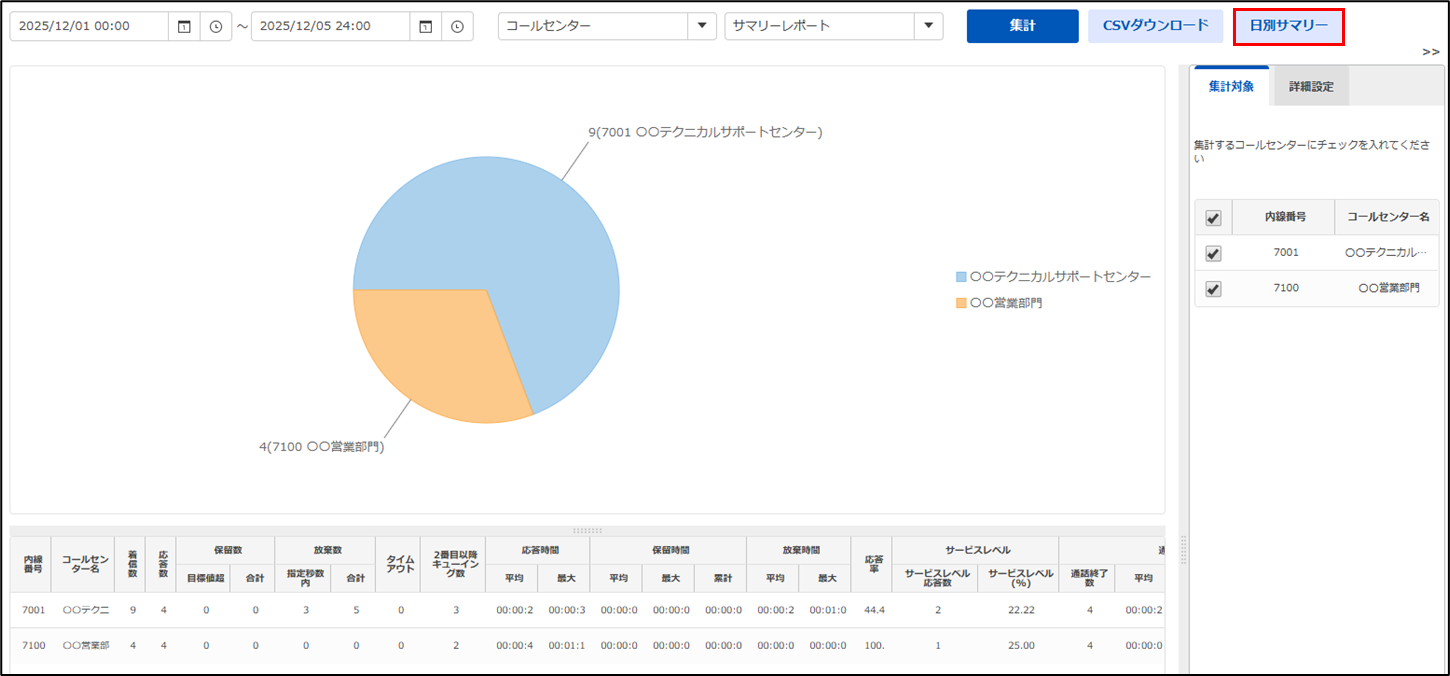The width and height of the screenshot is (1450, 676).
Task: Toggle the select-all call centers checkbox
Action: point(1213,217)
